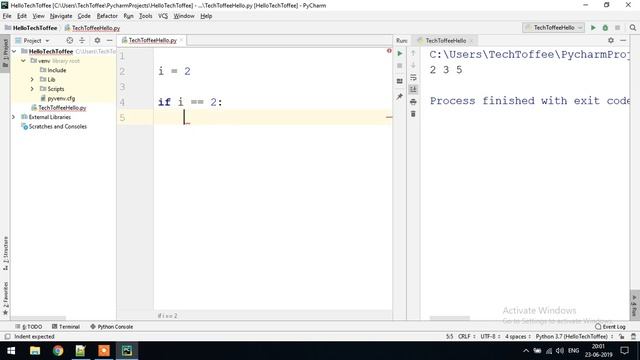This screenshot has width=640, height=360.
Task: Click the TechToffeeHello.py breadcrumb in the navigation bar
Action: (92, 28)
